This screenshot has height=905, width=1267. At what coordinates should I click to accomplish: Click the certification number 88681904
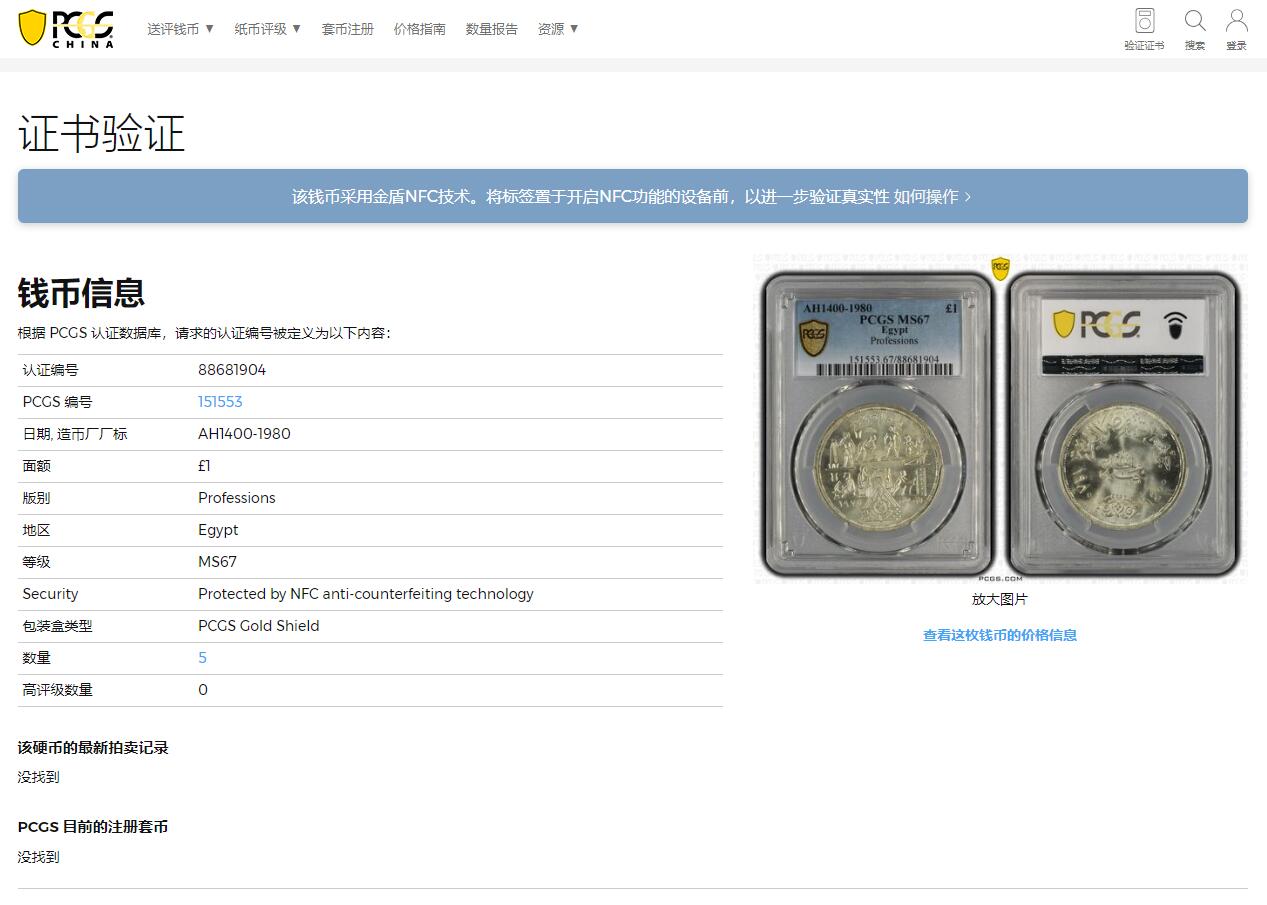coord(232,370)
